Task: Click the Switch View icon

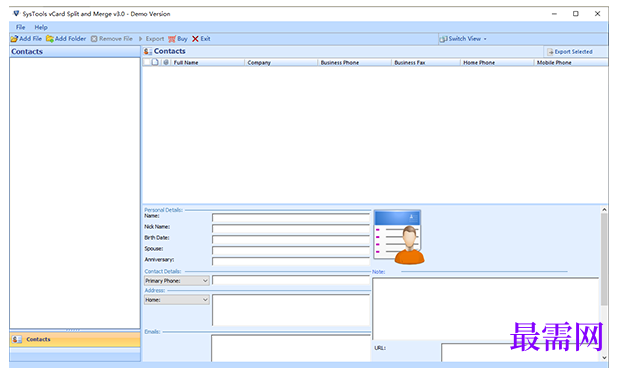Action: point(443,39)
